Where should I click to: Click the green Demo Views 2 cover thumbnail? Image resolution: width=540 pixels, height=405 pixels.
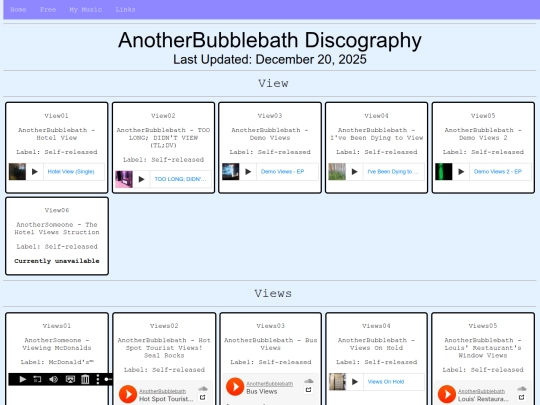[444, 172]
